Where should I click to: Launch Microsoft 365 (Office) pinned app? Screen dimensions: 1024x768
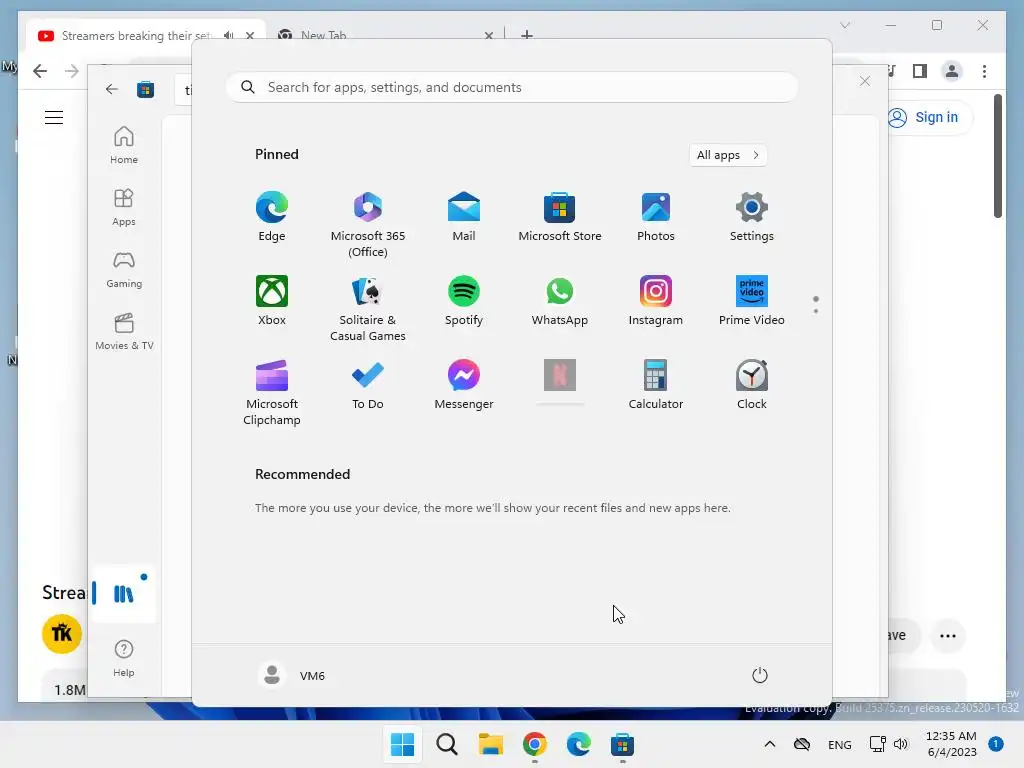click(368, 224)
